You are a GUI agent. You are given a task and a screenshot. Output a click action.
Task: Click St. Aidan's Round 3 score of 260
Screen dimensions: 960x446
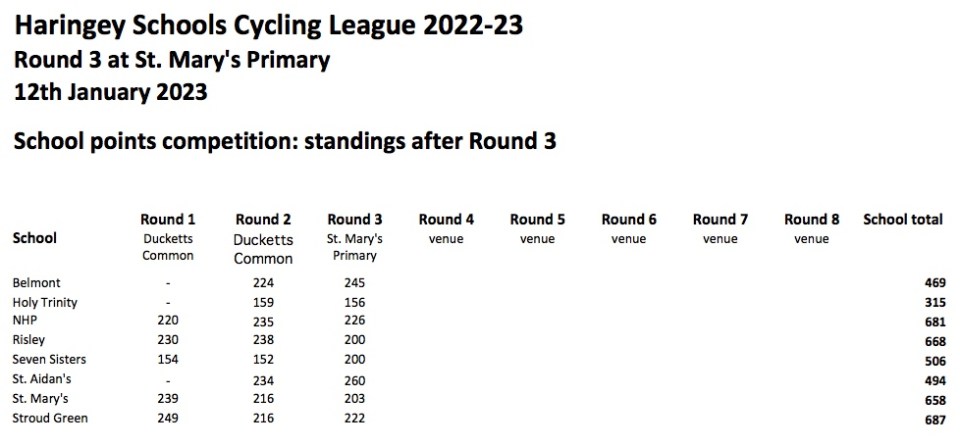tap(355, 380)
